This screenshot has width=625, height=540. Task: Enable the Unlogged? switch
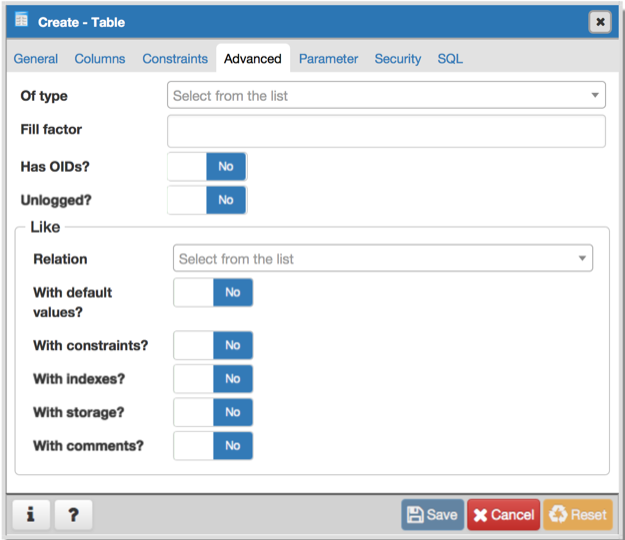pyautogui.click(x=207, y=200)
